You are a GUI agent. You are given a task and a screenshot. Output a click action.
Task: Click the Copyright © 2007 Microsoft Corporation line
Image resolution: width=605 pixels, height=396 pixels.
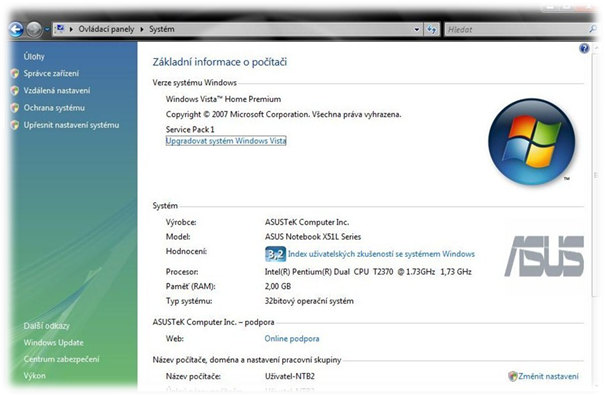284,115
